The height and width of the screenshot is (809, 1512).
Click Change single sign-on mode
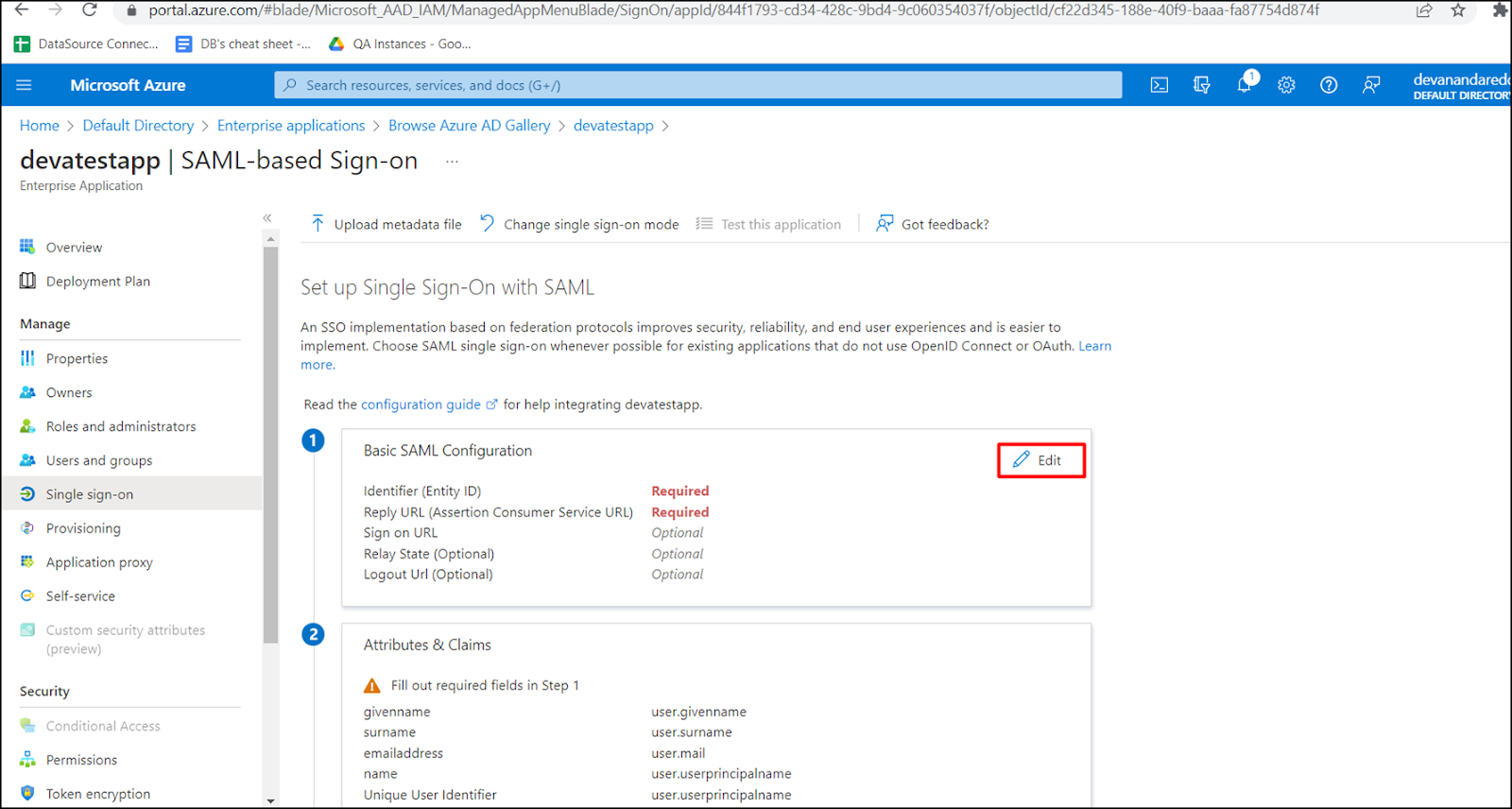pos(578,224)
